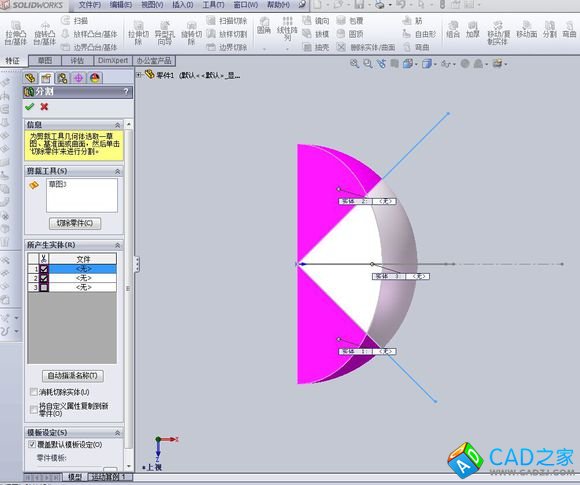This screenshot has width=580, height=485.
Task: Click the 切除零件 button
Action: coord(75,223)
